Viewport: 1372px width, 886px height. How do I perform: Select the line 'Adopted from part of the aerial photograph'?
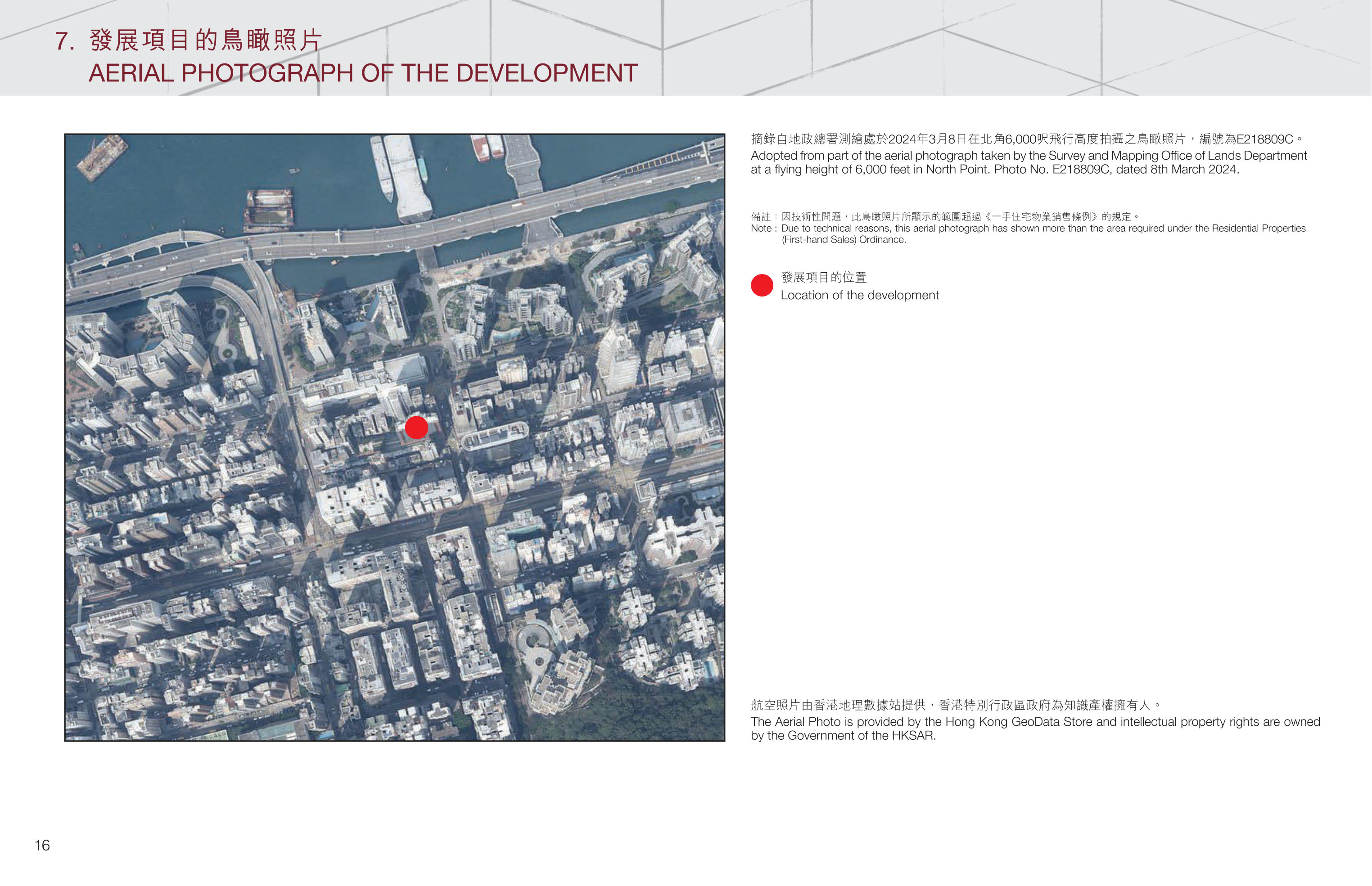pyautogui.click(x=1029, y=155)
